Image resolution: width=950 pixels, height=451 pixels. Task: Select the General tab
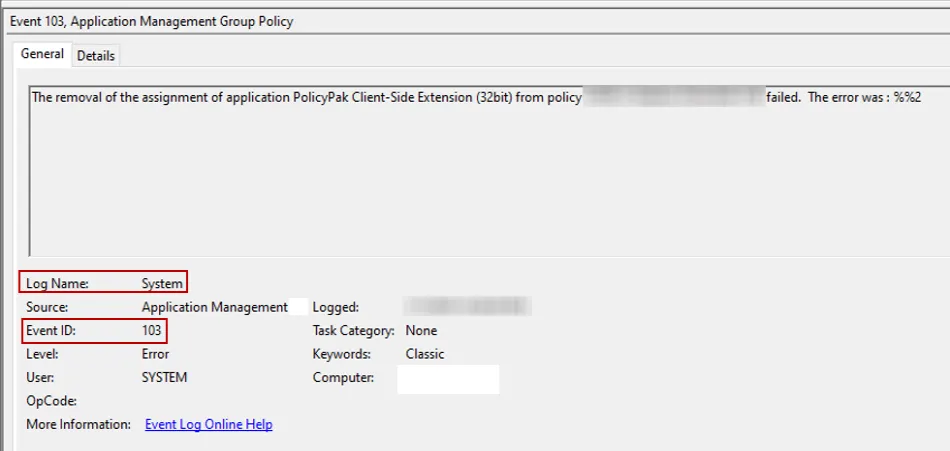click(42, 54)
